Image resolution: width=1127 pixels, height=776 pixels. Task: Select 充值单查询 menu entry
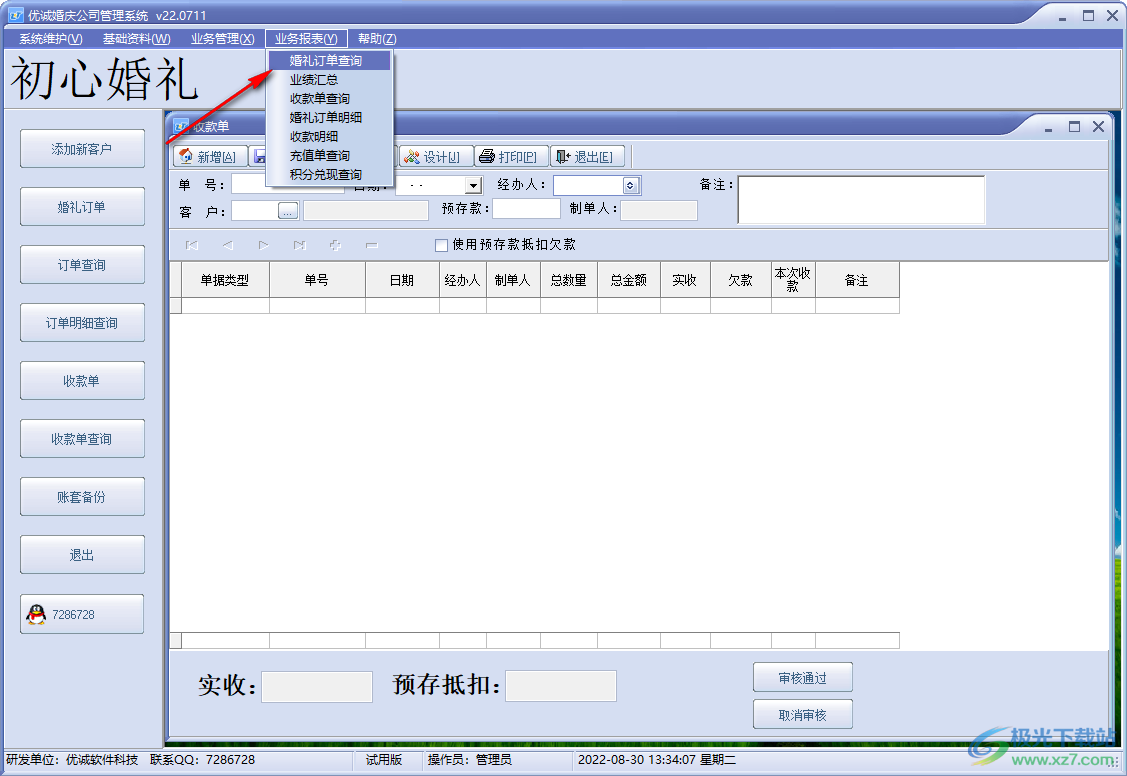click(x=331, y=156)
